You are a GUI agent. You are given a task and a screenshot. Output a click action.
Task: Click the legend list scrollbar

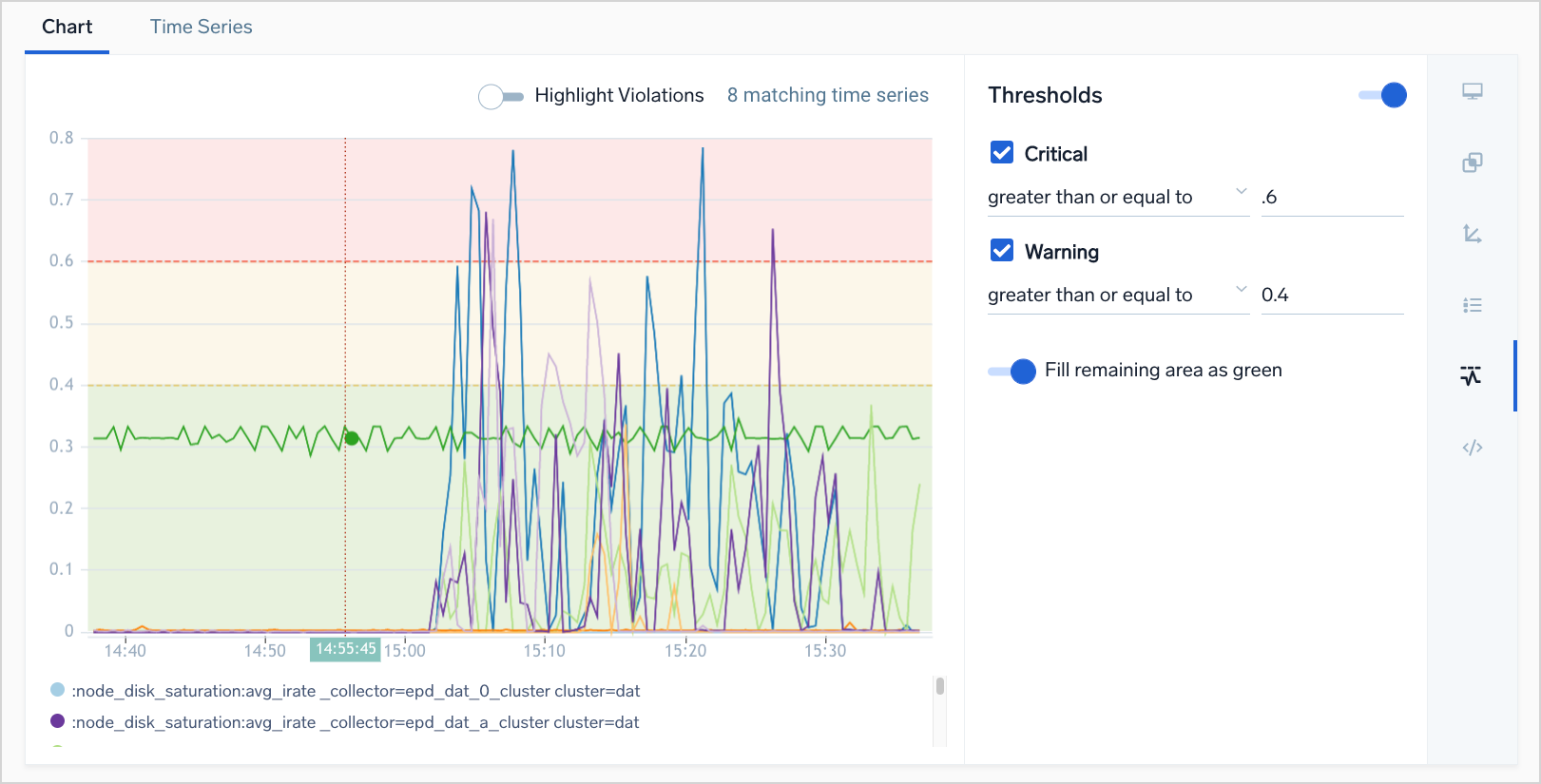point(939,687)
